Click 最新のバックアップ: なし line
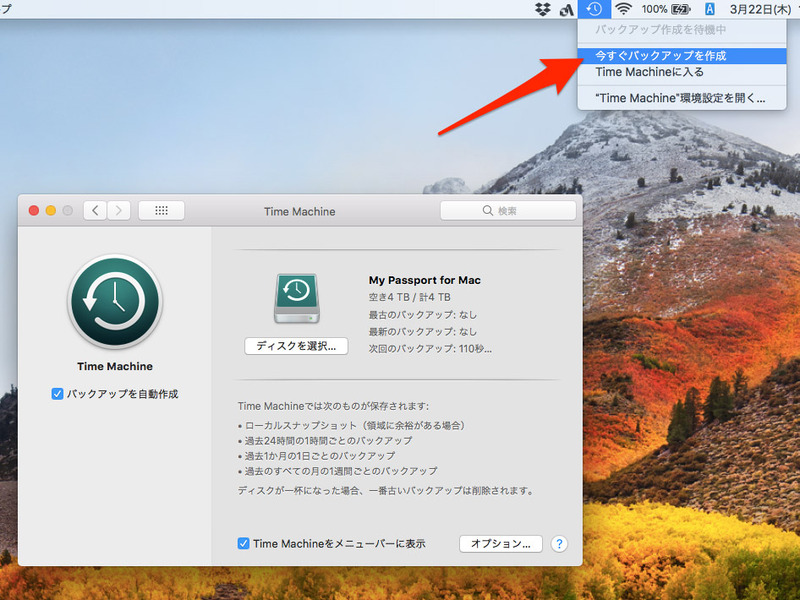The image size is (800, 600). [422, 332]
